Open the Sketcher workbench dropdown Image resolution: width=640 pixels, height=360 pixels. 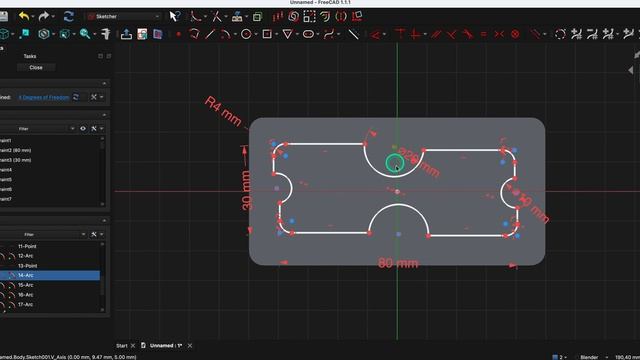(124, 16)
